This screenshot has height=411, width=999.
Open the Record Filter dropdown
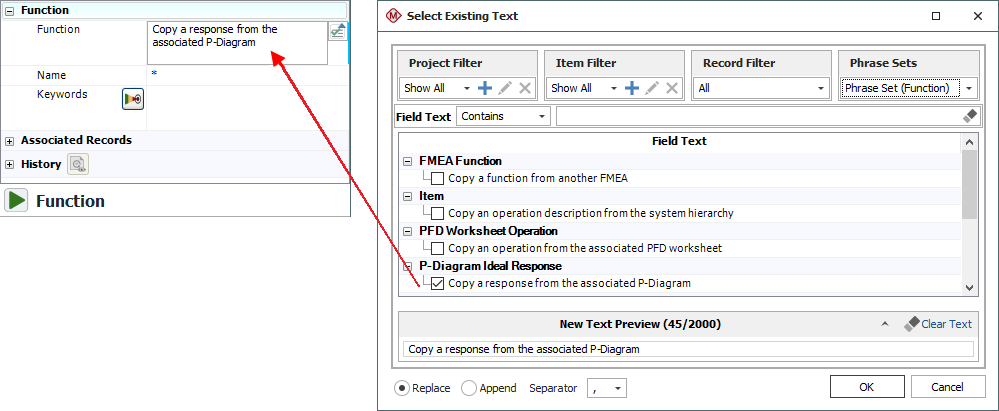pos(821,88)
